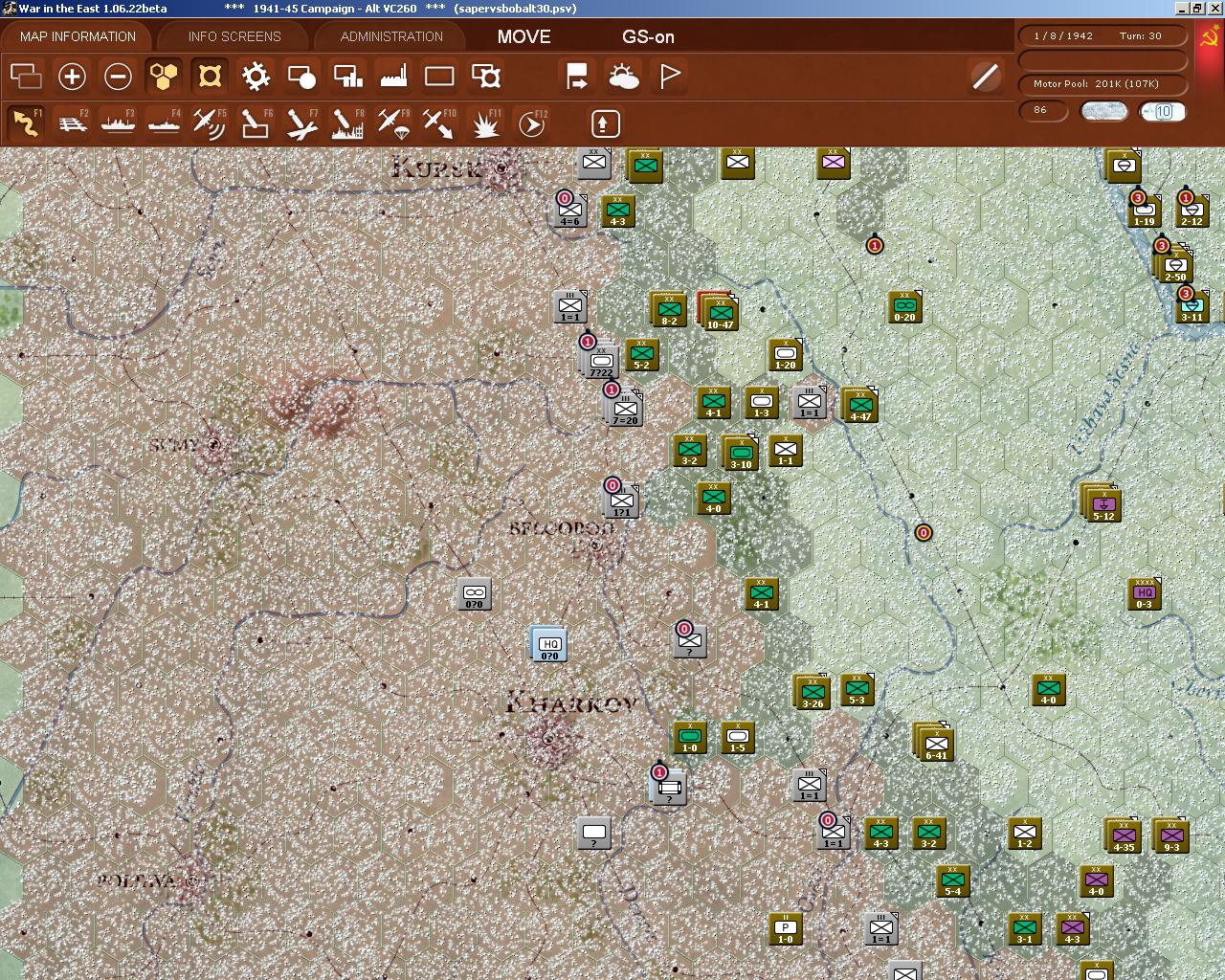Select the German 7=20 unit stack
Image resolution: width=1225 pixels, height=980 pixels.
(x=624, y=407)
